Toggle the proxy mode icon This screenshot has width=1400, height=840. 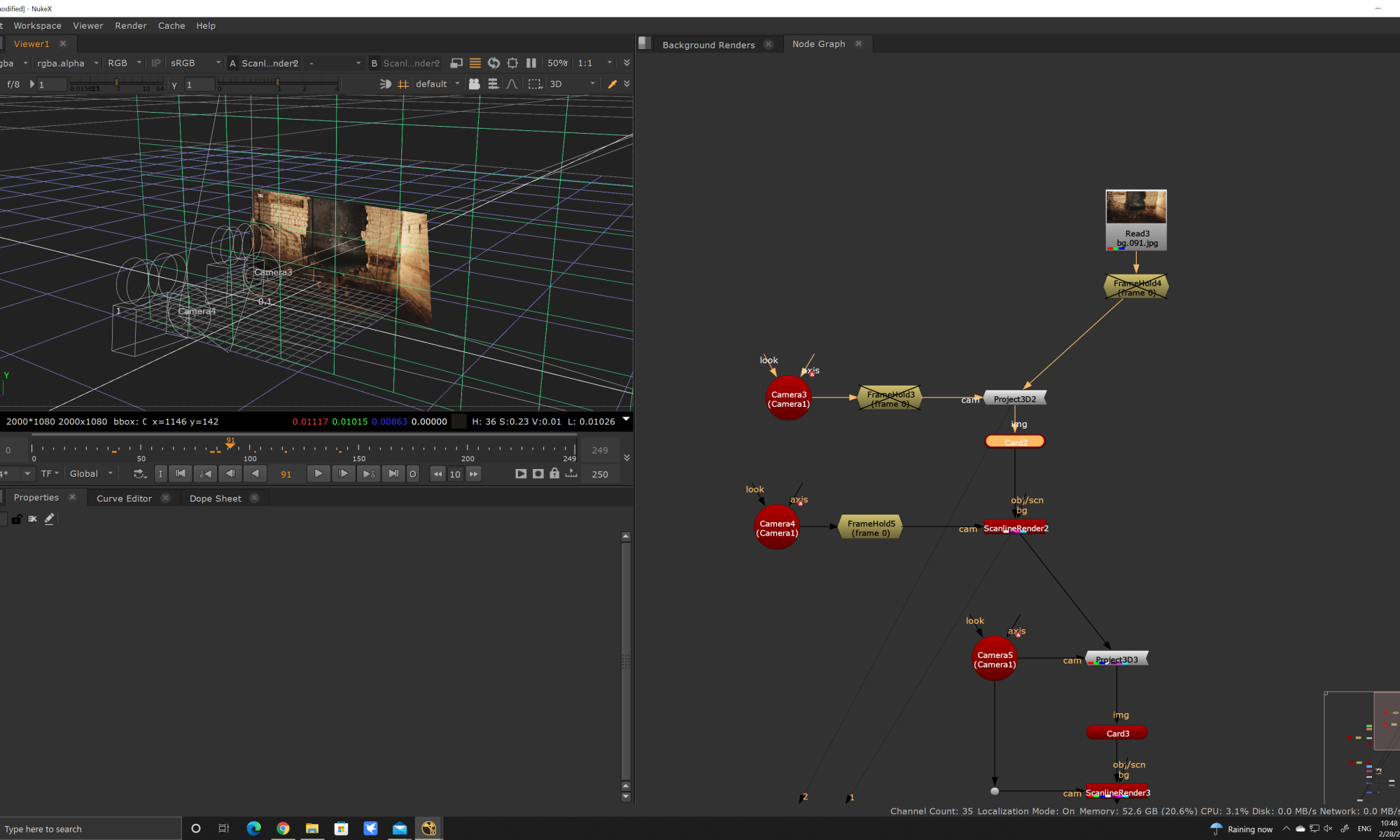pyautogui.click(x=456, y=63)
